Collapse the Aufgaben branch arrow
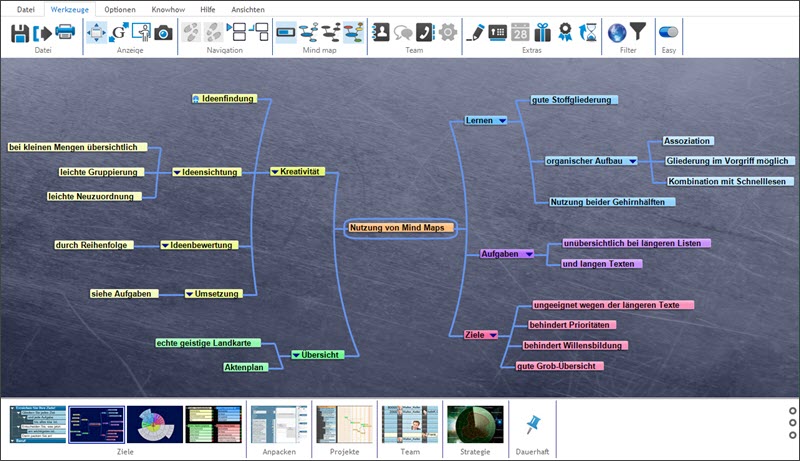This screenshot has height=461, width=800. coord(529,254)
